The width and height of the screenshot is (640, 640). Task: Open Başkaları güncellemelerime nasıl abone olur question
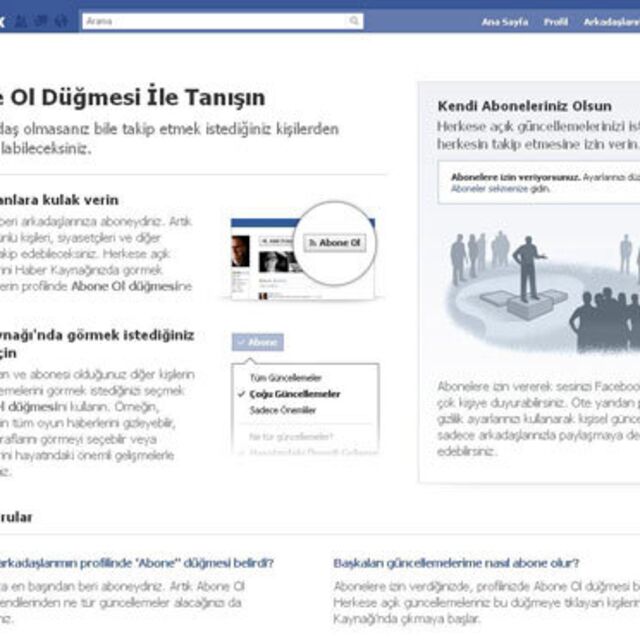click(456, 563)
